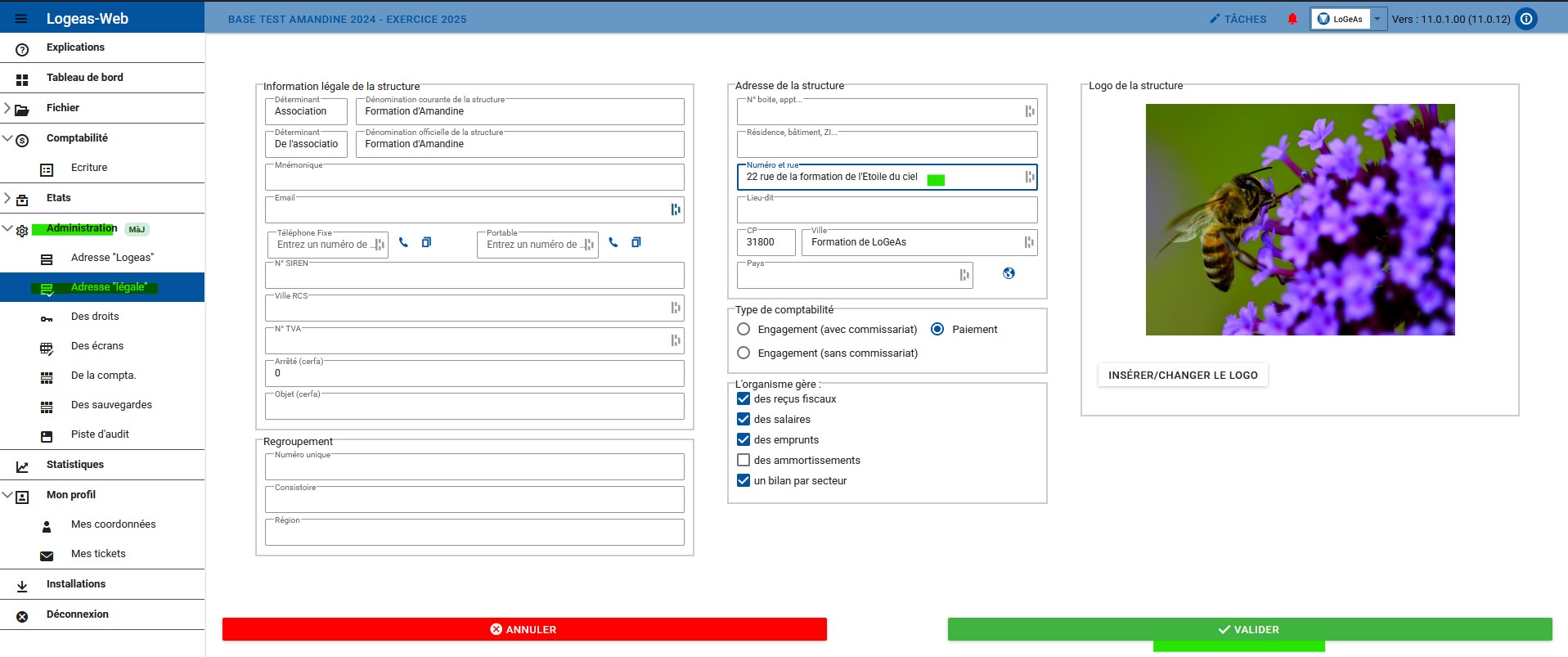1568x657 pixels.
Task: Select 'Engagement (avec commissariat)' radio button
Action: pyautogui.click(x=744, y=330)
